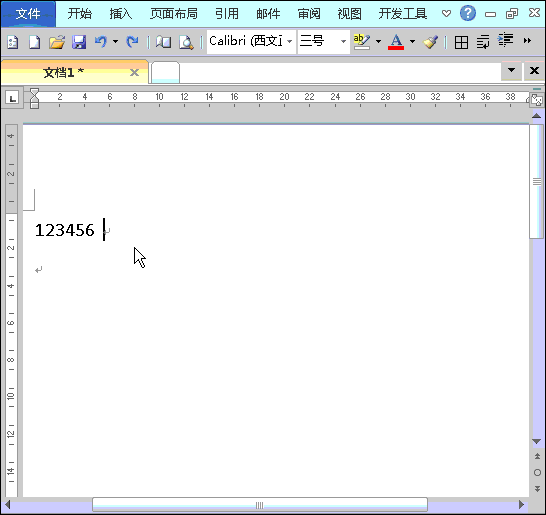
Task: Save the document with the floppy disk icon
Action: 79,42
